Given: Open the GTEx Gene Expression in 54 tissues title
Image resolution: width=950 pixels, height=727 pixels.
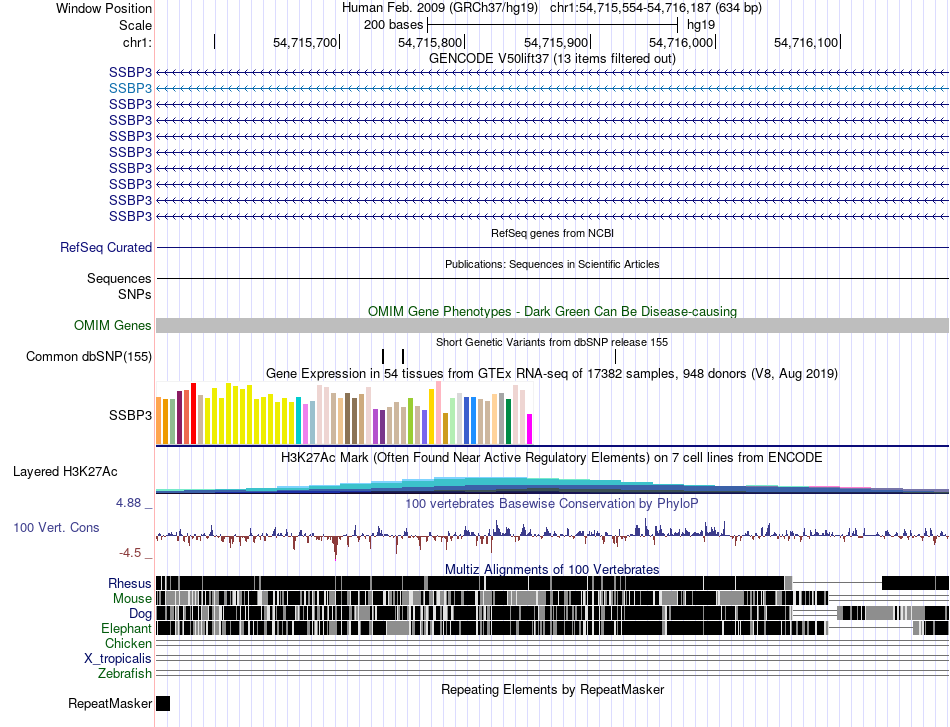Looking at the screenshot, I should pyautogui.click(x=552, y=374).
